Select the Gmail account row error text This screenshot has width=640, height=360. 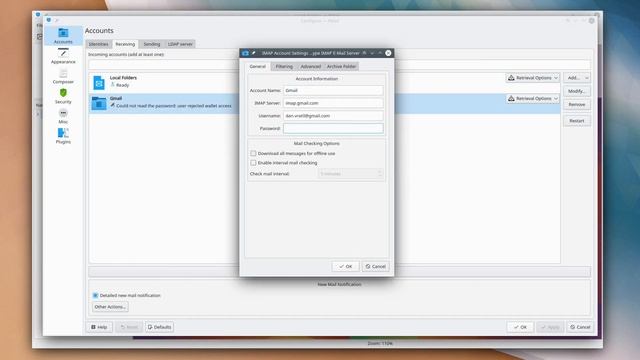[174, 106]
